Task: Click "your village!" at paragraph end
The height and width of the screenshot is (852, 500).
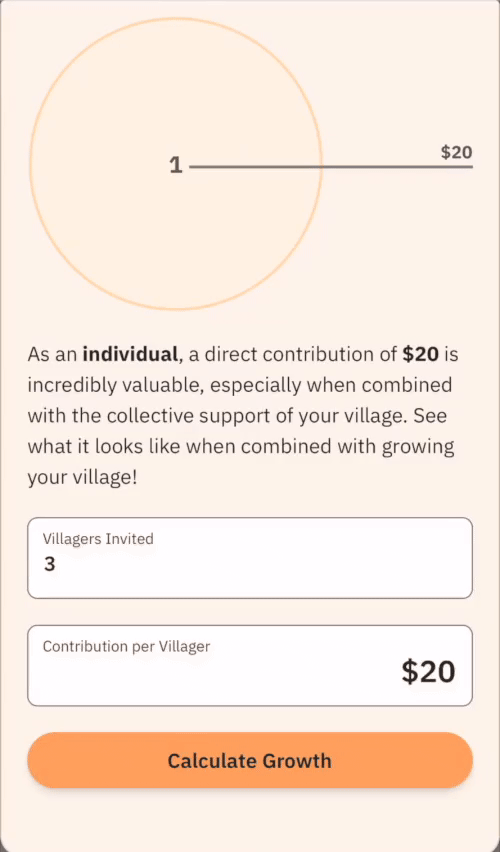Action: point(82,478)
